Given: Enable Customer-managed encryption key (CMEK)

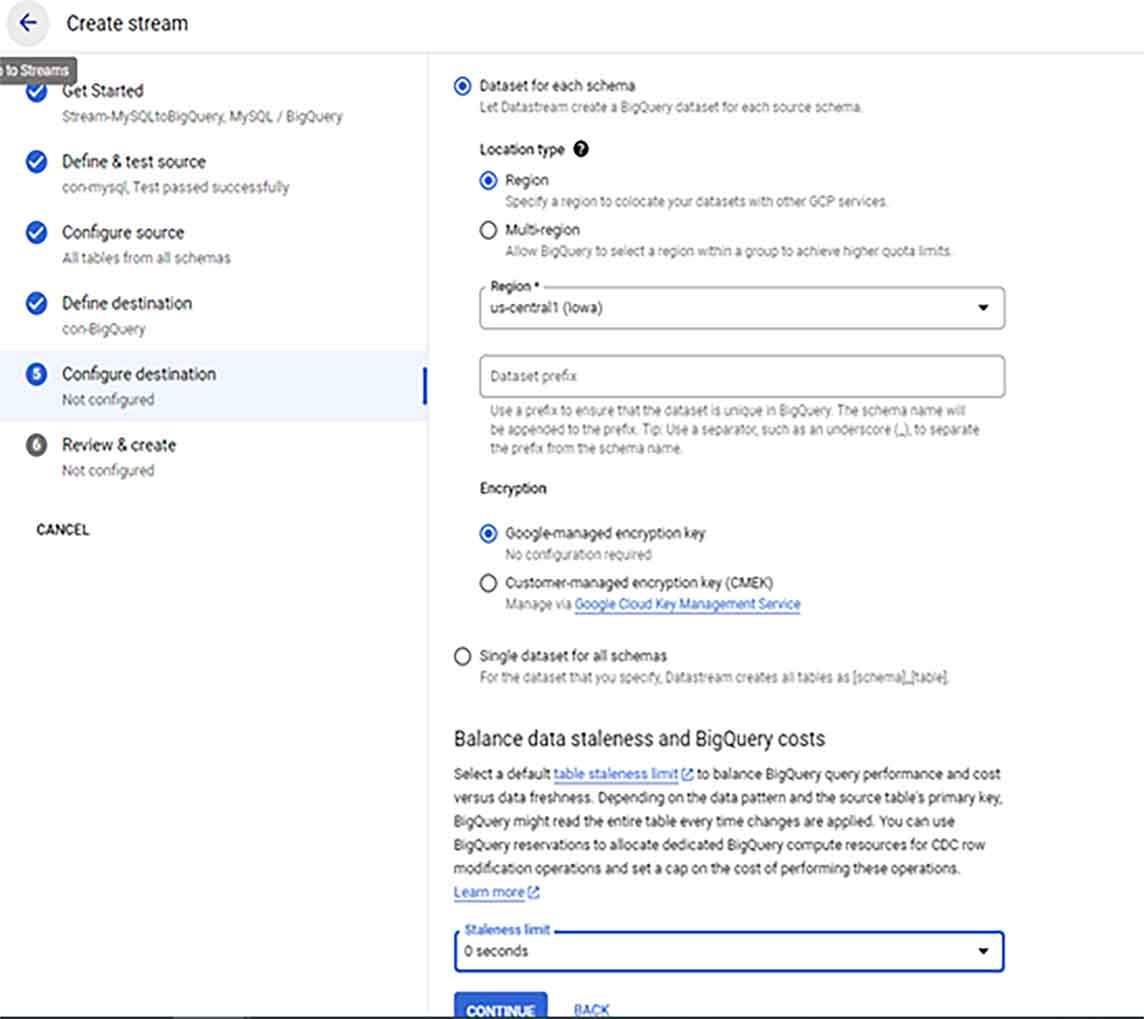Looking at the screenshot, I should point(488,583).
